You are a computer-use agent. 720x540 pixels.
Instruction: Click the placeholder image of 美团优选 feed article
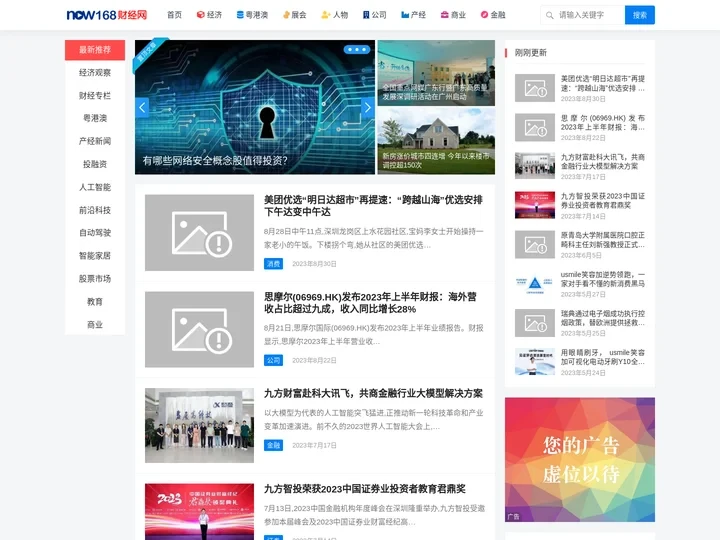click(x=199, y=232)
